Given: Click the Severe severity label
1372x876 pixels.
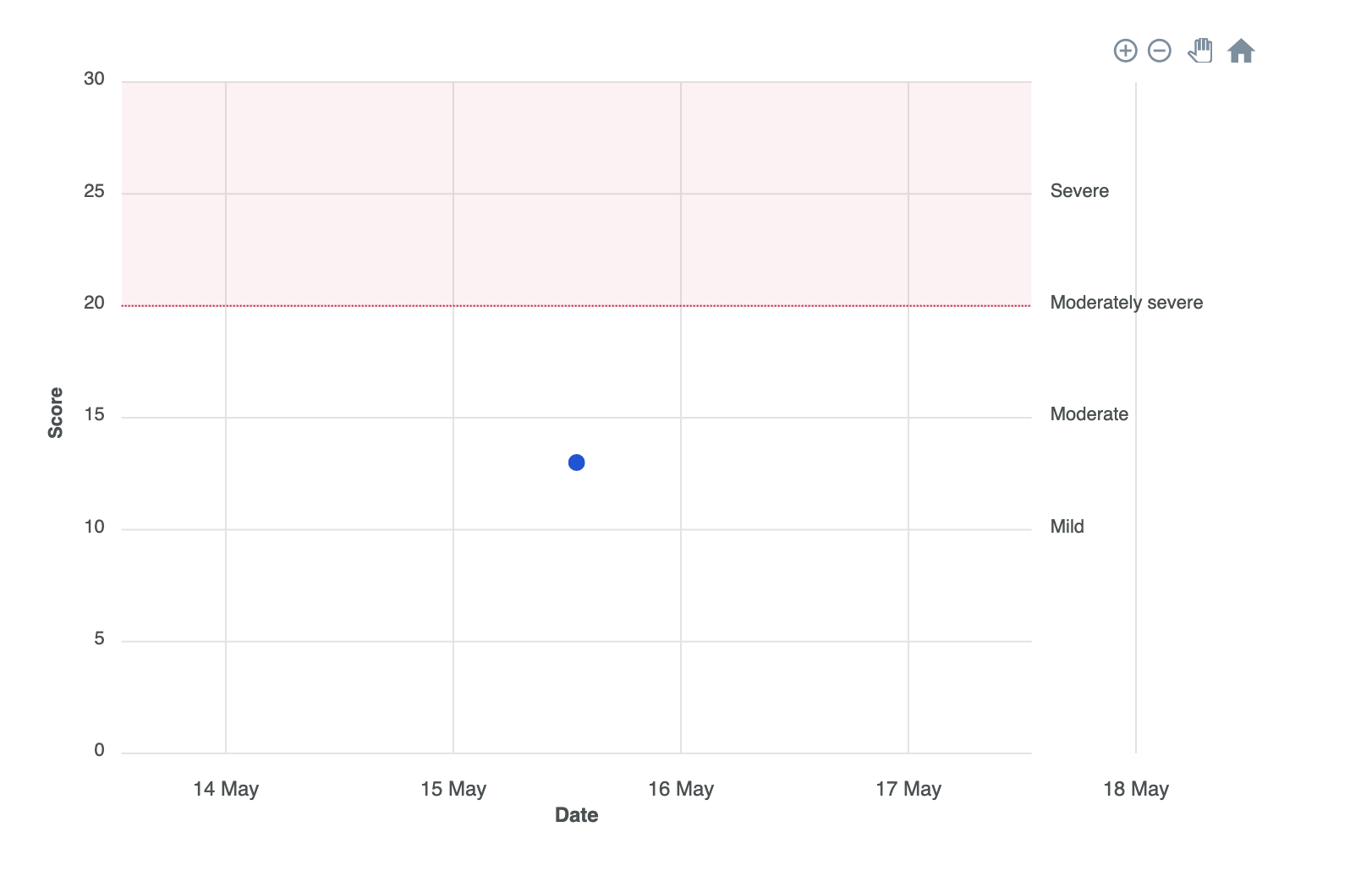Looking at the screenshot, I should [x=1079, y=191].
